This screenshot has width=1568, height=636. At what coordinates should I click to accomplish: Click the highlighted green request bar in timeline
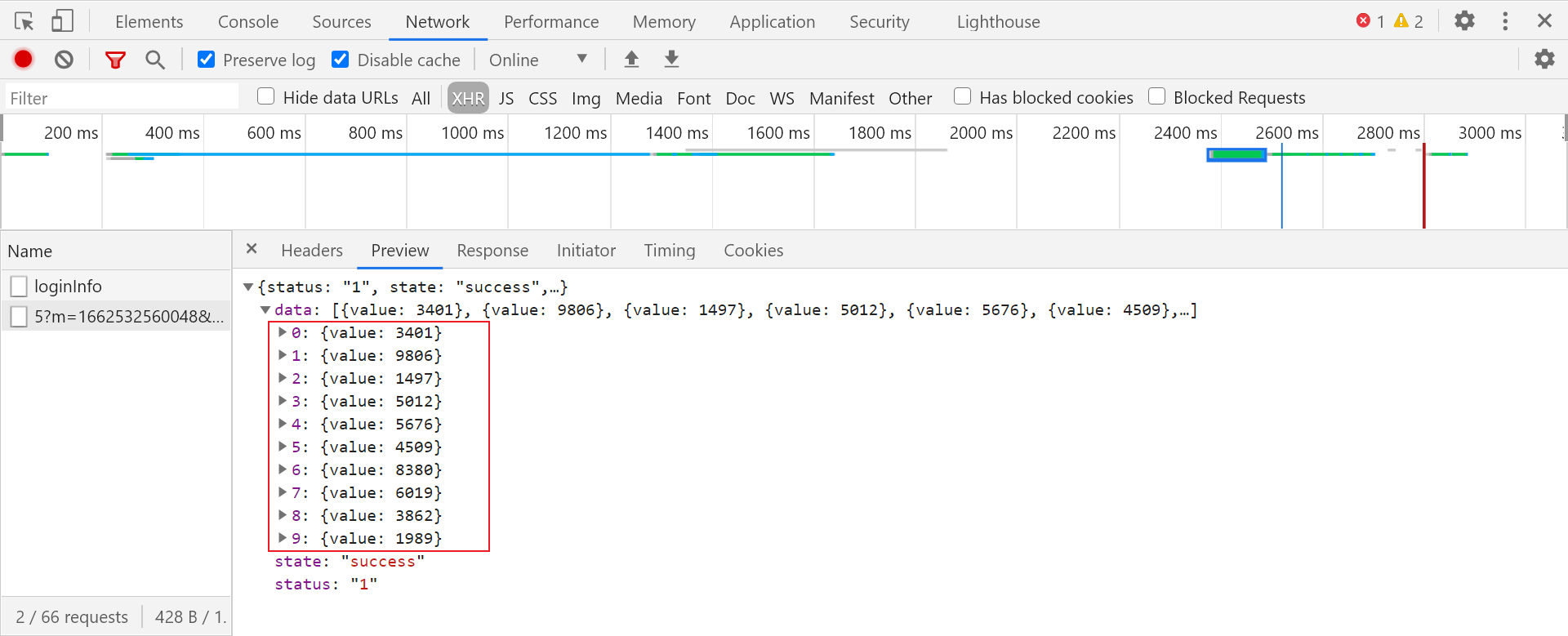pos(1236,154)
